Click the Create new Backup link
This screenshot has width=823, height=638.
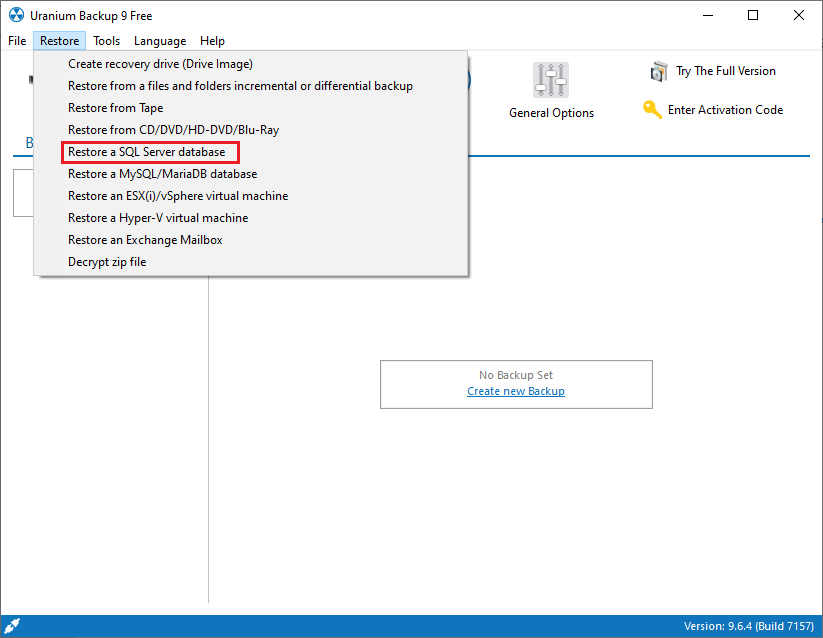tap(516, 391)
